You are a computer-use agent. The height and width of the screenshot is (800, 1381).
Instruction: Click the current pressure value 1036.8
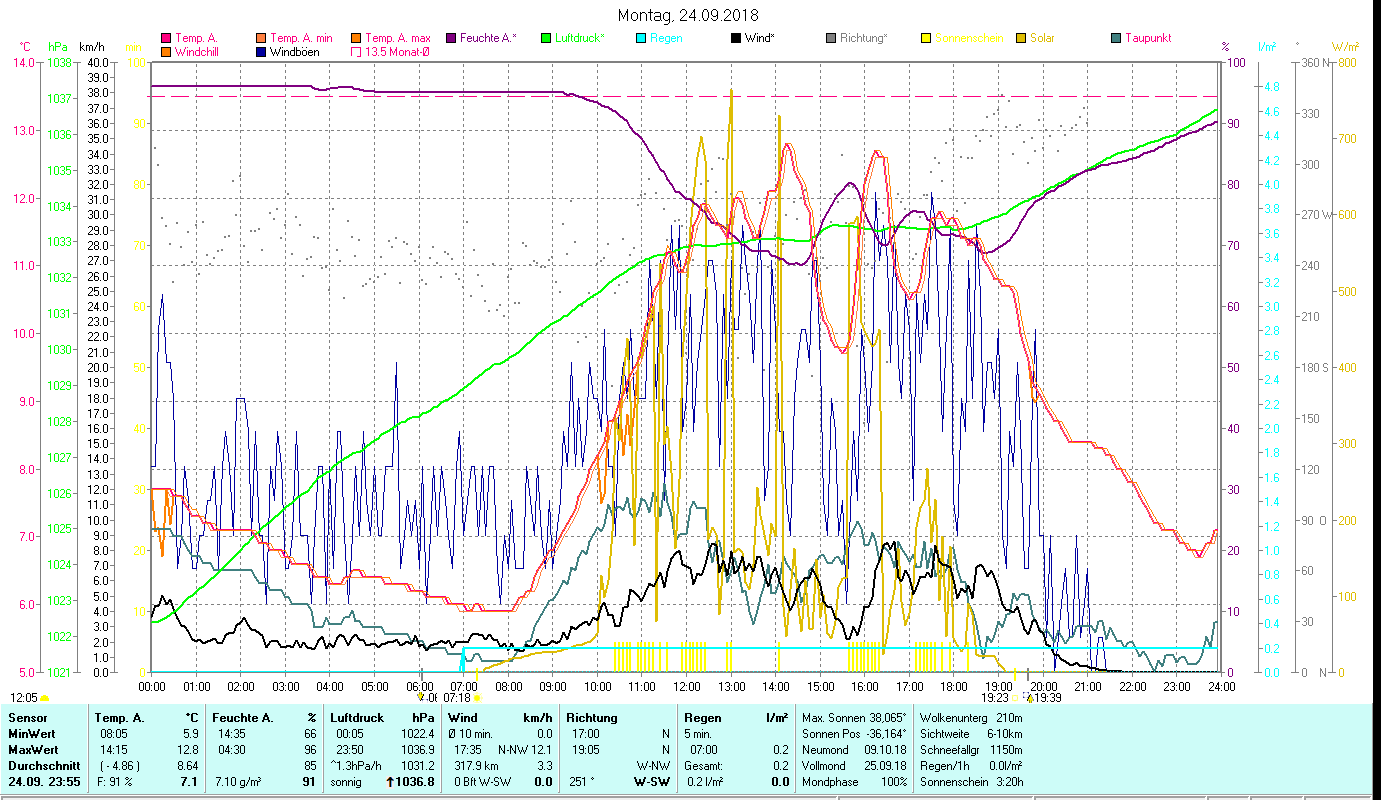point(416,782)
